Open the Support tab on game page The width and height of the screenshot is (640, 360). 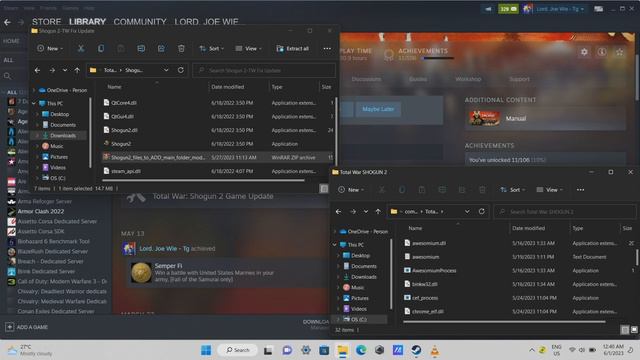(519, 79)
